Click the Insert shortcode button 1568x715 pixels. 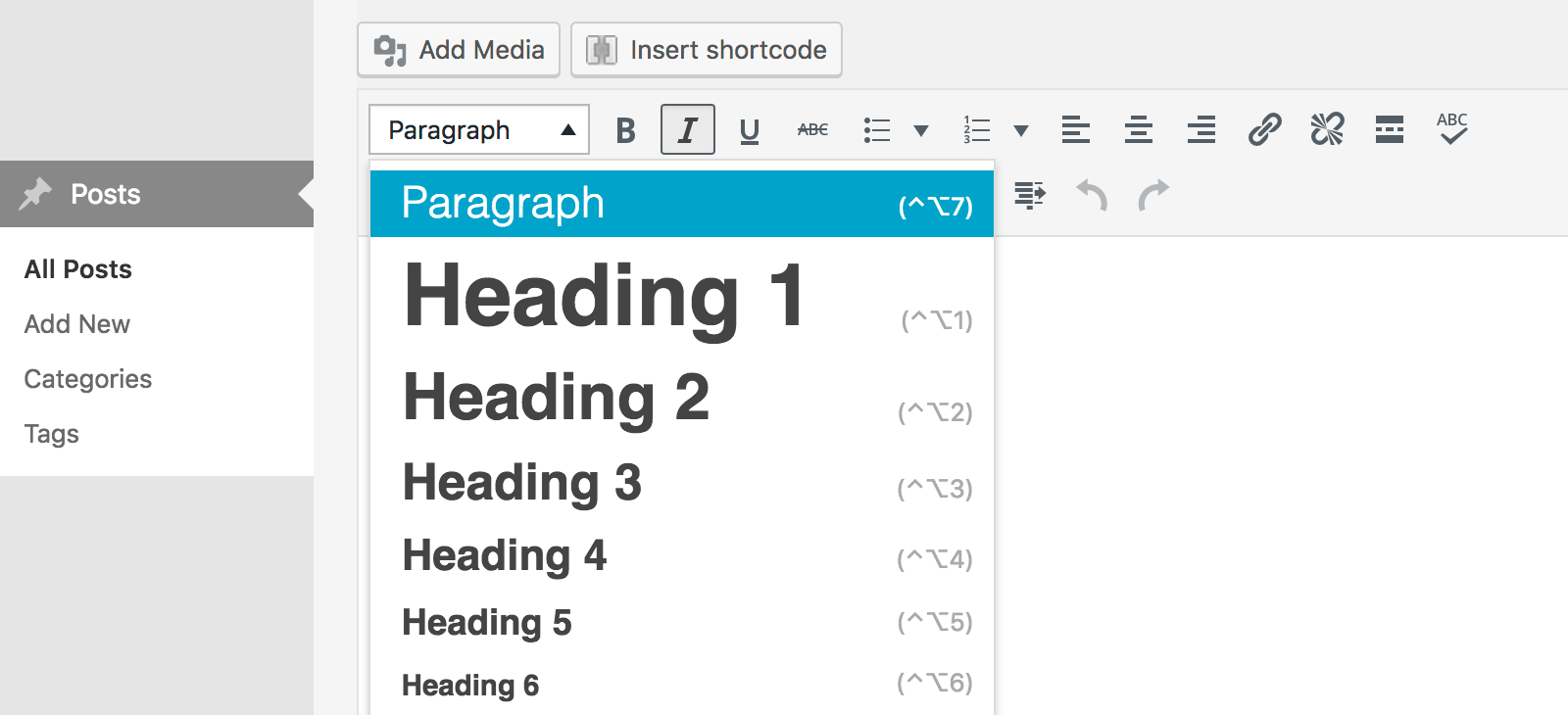click(707, 50)
